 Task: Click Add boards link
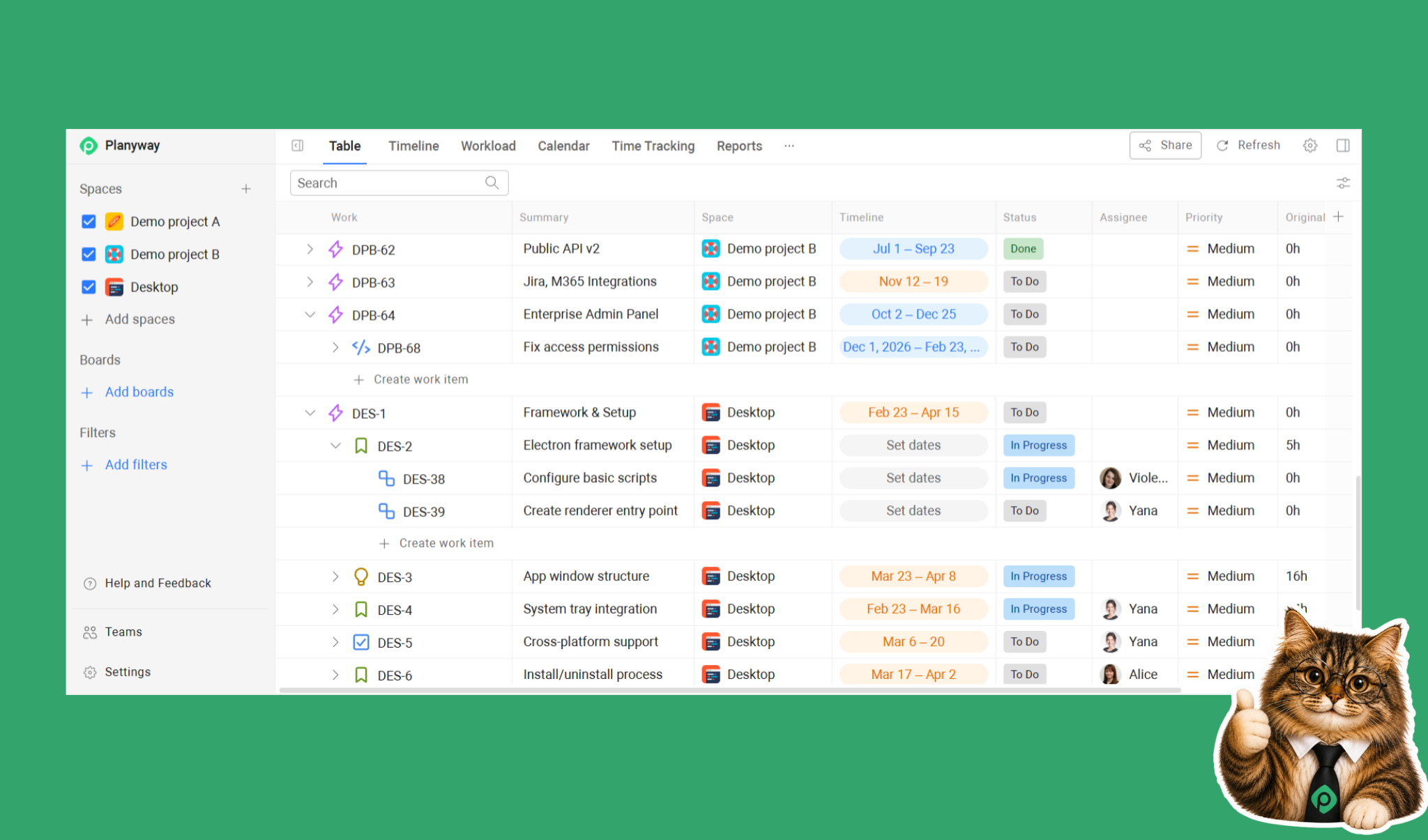click(139, 392)
